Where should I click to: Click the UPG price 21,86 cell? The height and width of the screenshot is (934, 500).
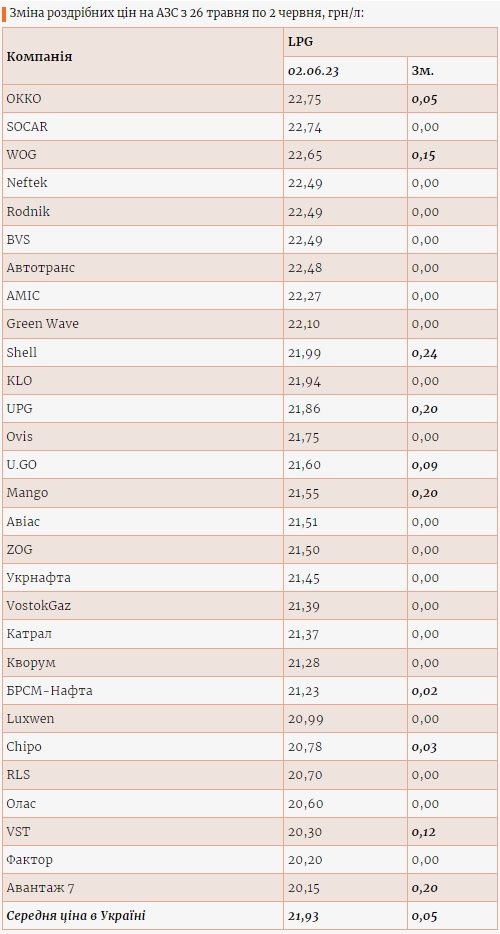pyautogui.click(x=346, y=409)
